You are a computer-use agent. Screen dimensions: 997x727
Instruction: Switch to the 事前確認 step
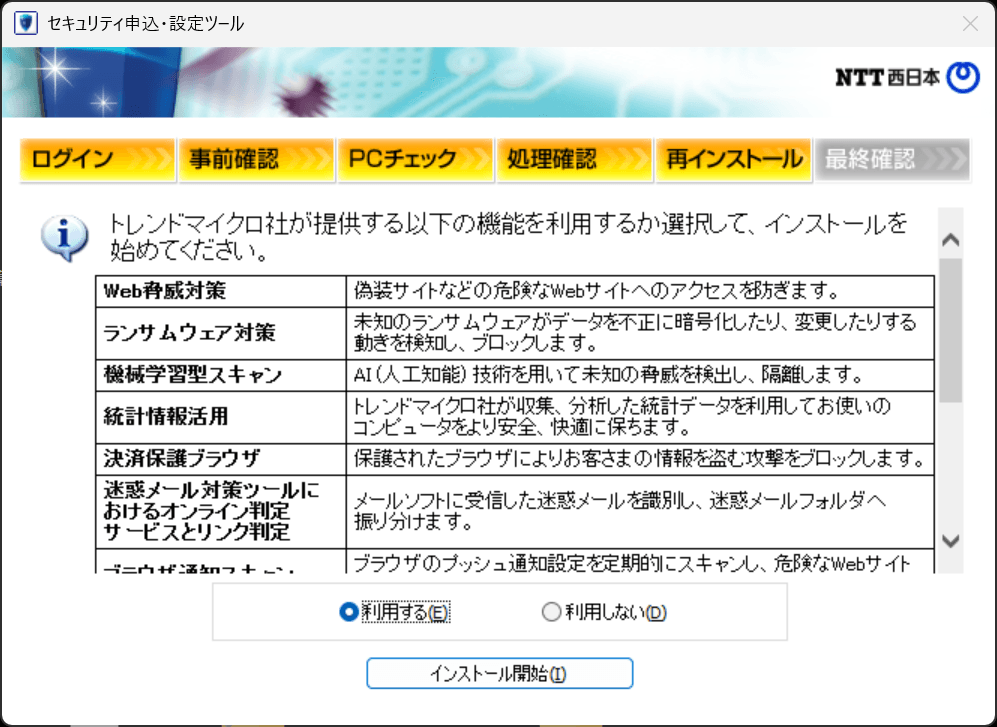(x=256, y=158)
